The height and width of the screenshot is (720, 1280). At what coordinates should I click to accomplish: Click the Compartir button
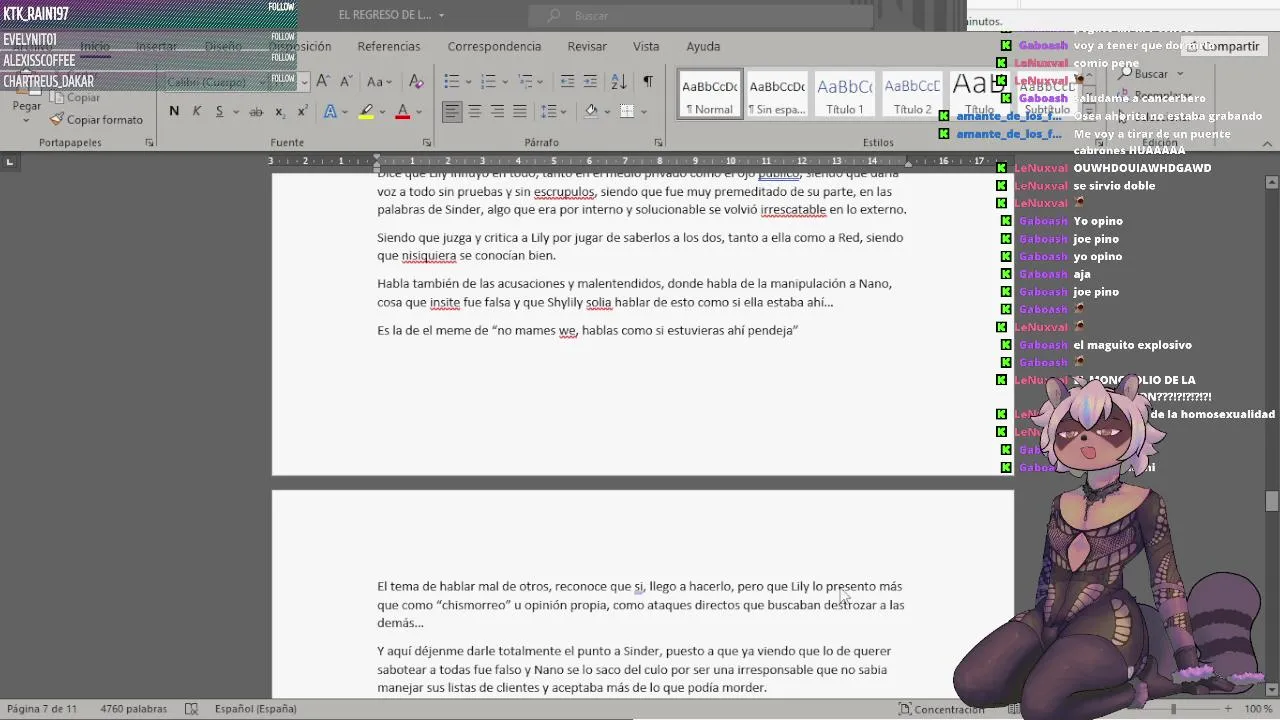point(1223,47)
